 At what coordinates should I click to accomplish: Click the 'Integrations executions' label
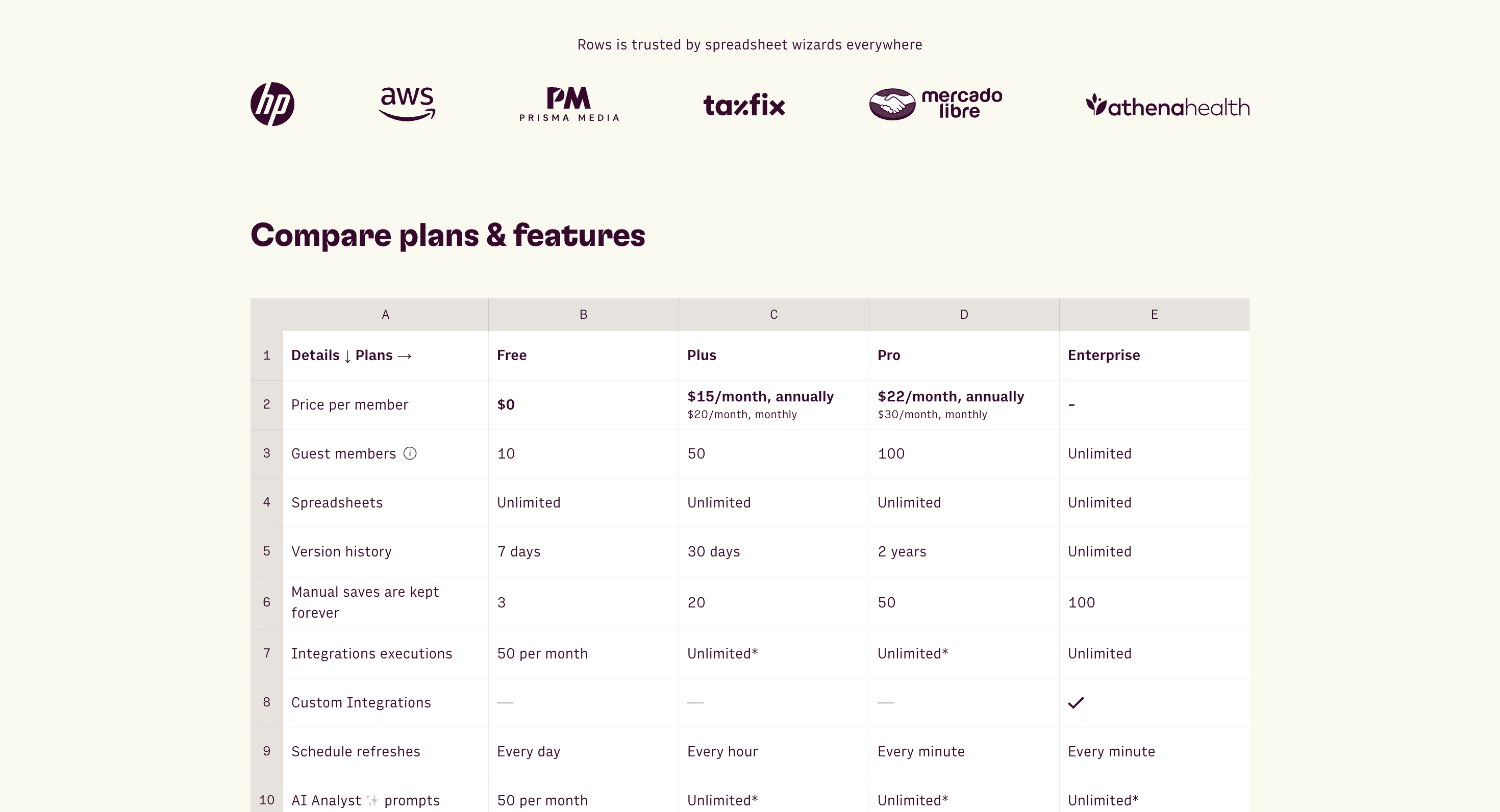pyautogui.click(x=371, y=654)
